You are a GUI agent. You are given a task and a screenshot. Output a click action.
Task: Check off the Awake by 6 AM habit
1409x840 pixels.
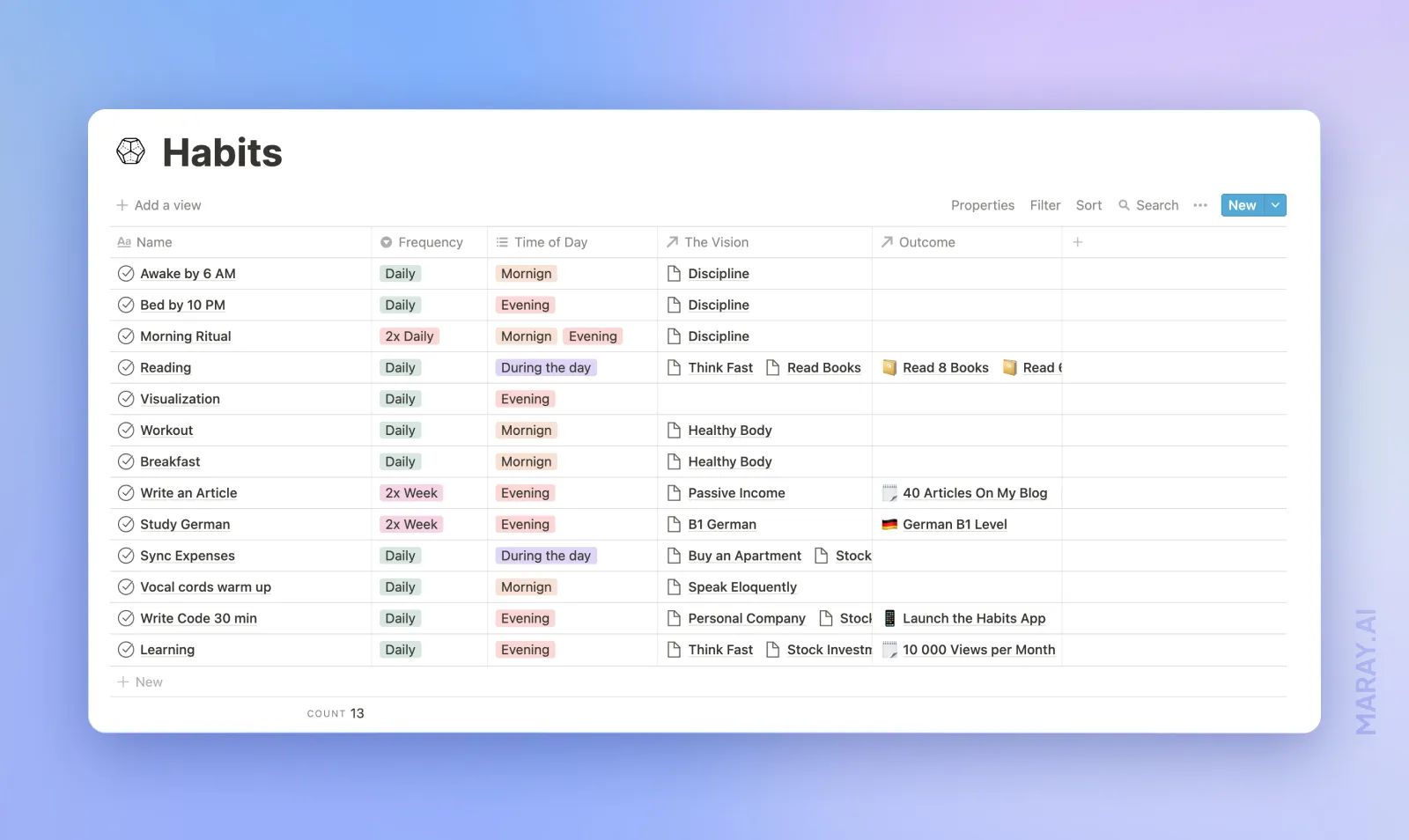(125, 273)
